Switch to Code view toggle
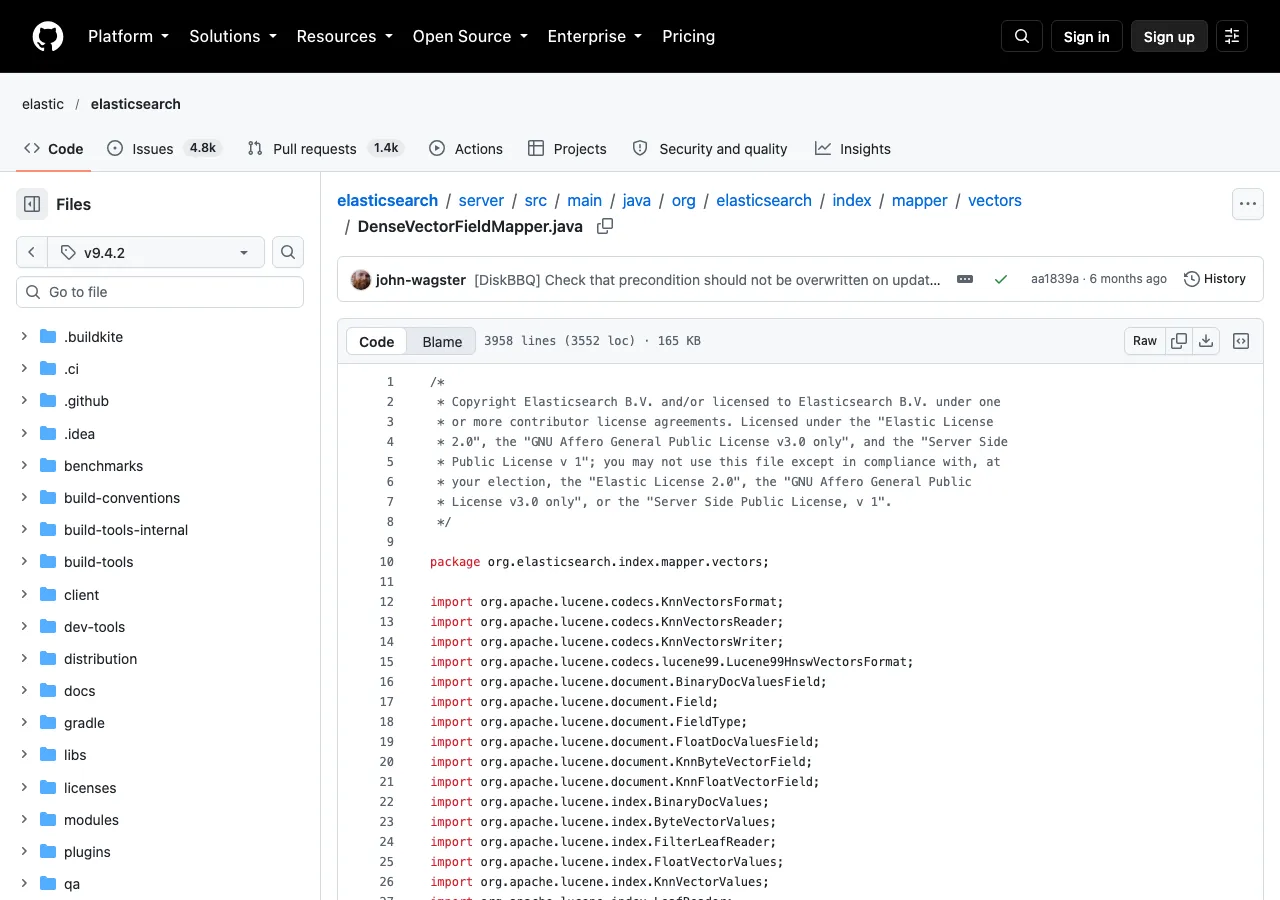 coord(377,341)
